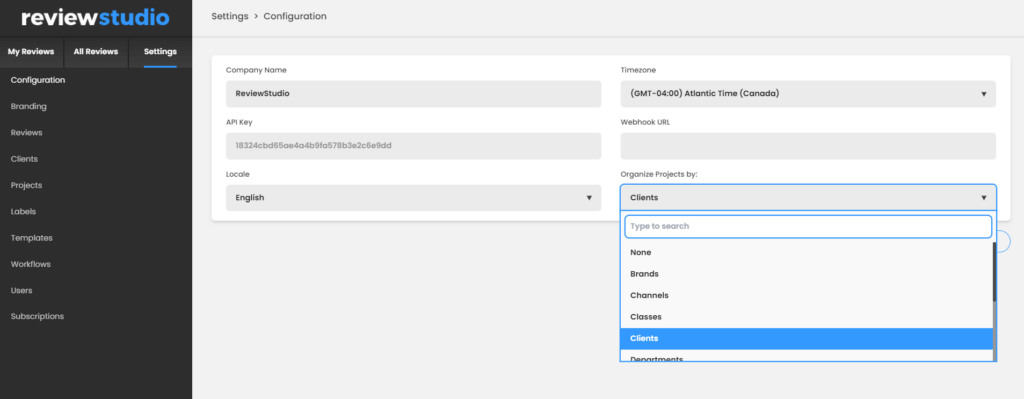Click the Webhook URL input field
Viewport: 1024px width, 399px height.
click(x=808, y=146)
